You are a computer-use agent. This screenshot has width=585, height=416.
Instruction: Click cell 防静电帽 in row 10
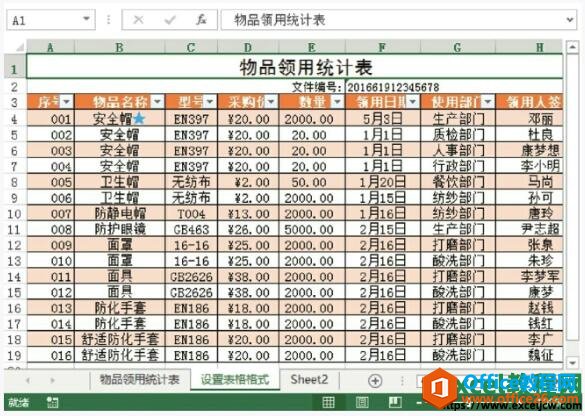click(119, 214)
